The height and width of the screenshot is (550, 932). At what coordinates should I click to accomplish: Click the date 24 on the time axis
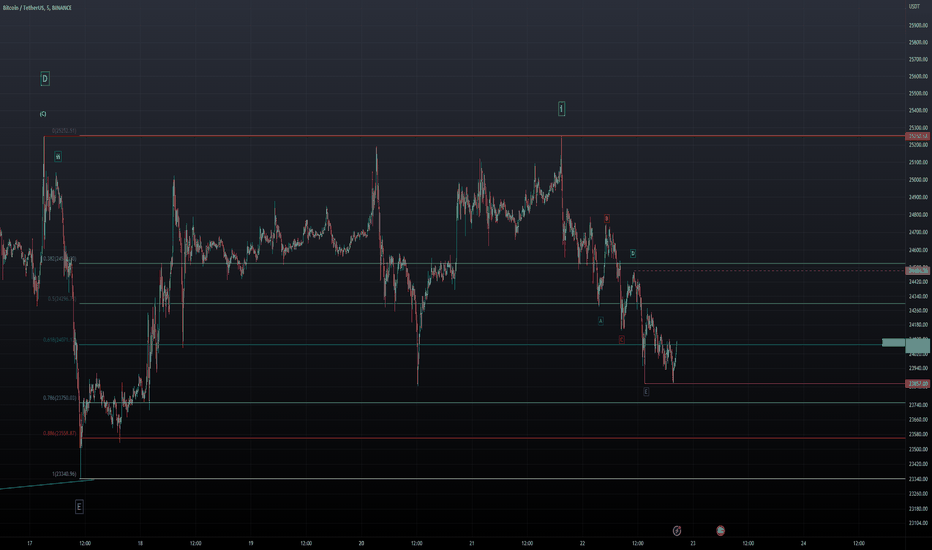tap(804, 543)
